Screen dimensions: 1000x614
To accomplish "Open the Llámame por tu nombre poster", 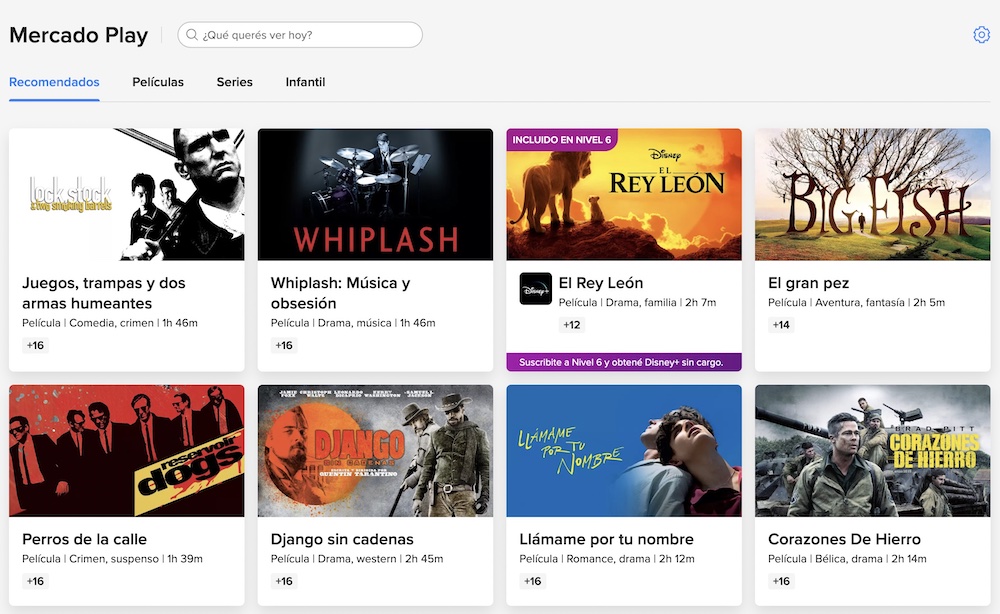I will pos(624,451).
